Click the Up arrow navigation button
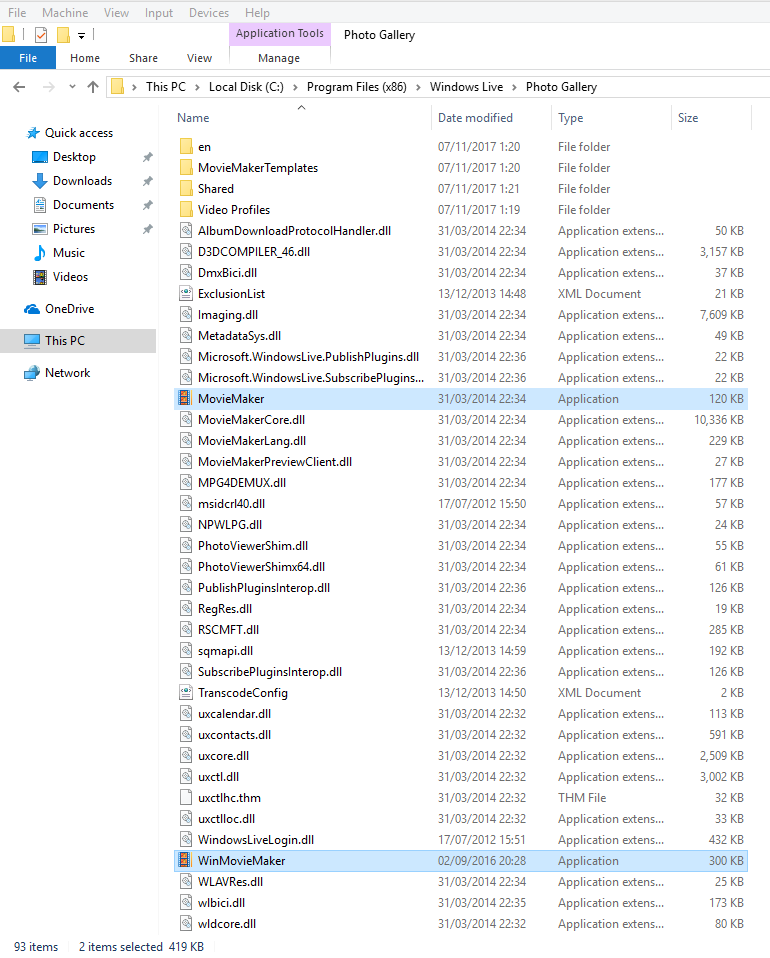The image size is (770, 958). [93, 87]
